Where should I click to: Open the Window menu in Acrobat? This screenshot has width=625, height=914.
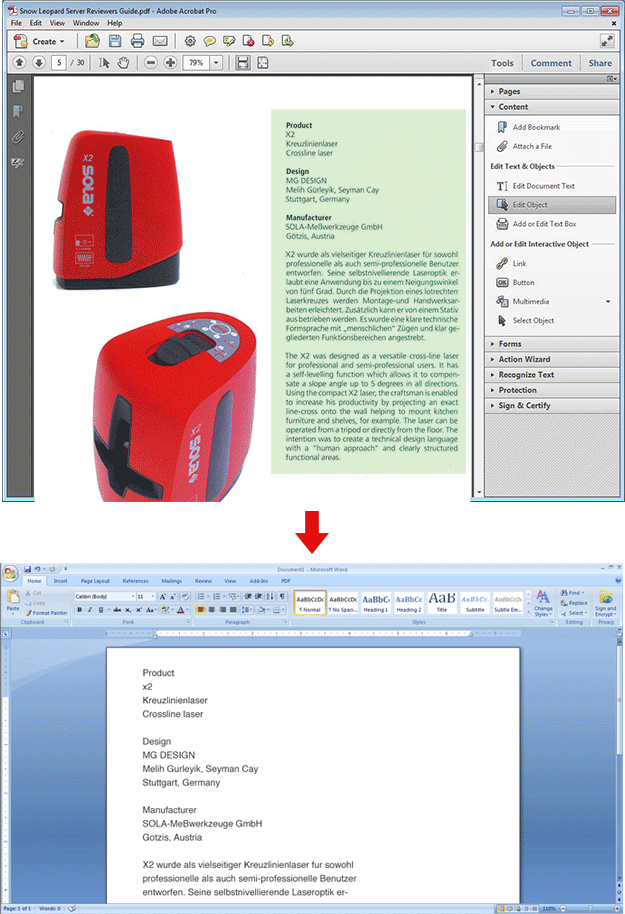86,23
